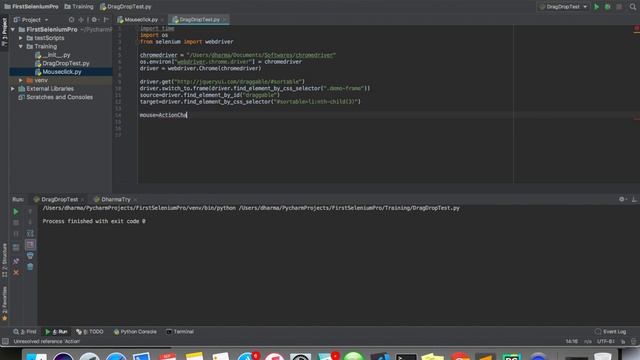Hide the Project panel with hide icon
This screenshot has height=360, width=640.
[x=106, y=20]
